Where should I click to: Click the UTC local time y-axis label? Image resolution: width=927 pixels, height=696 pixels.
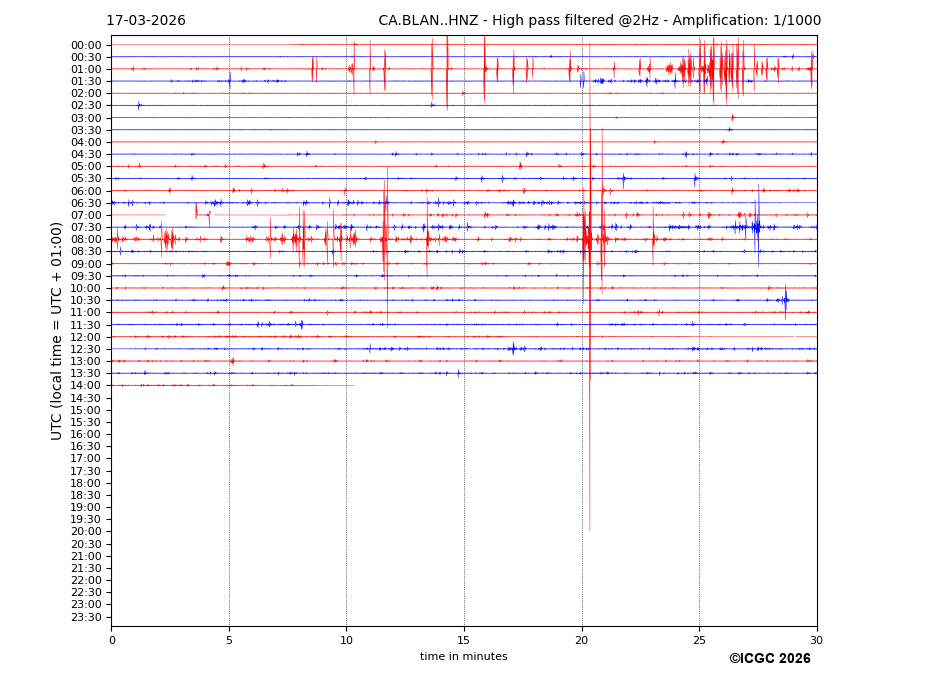click(57, 330)
